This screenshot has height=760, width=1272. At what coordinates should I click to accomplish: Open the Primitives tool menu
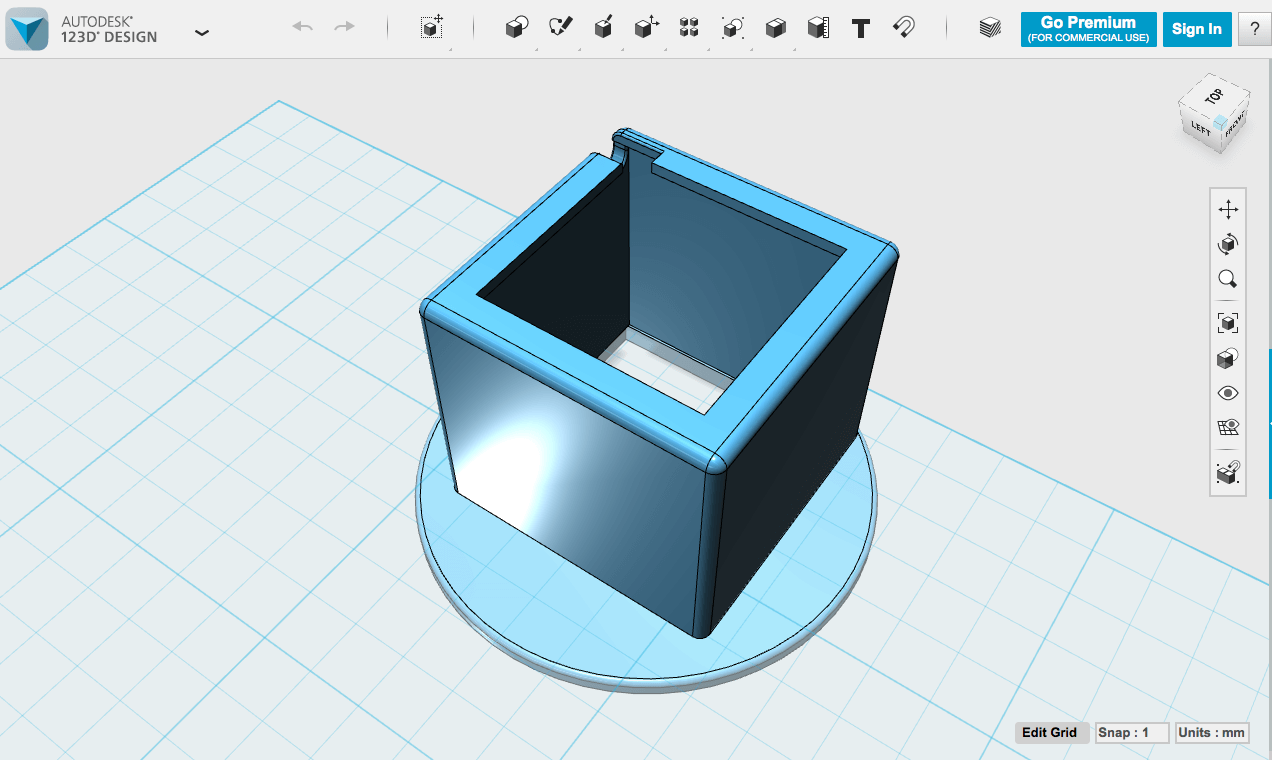click(x=516, y=28)
